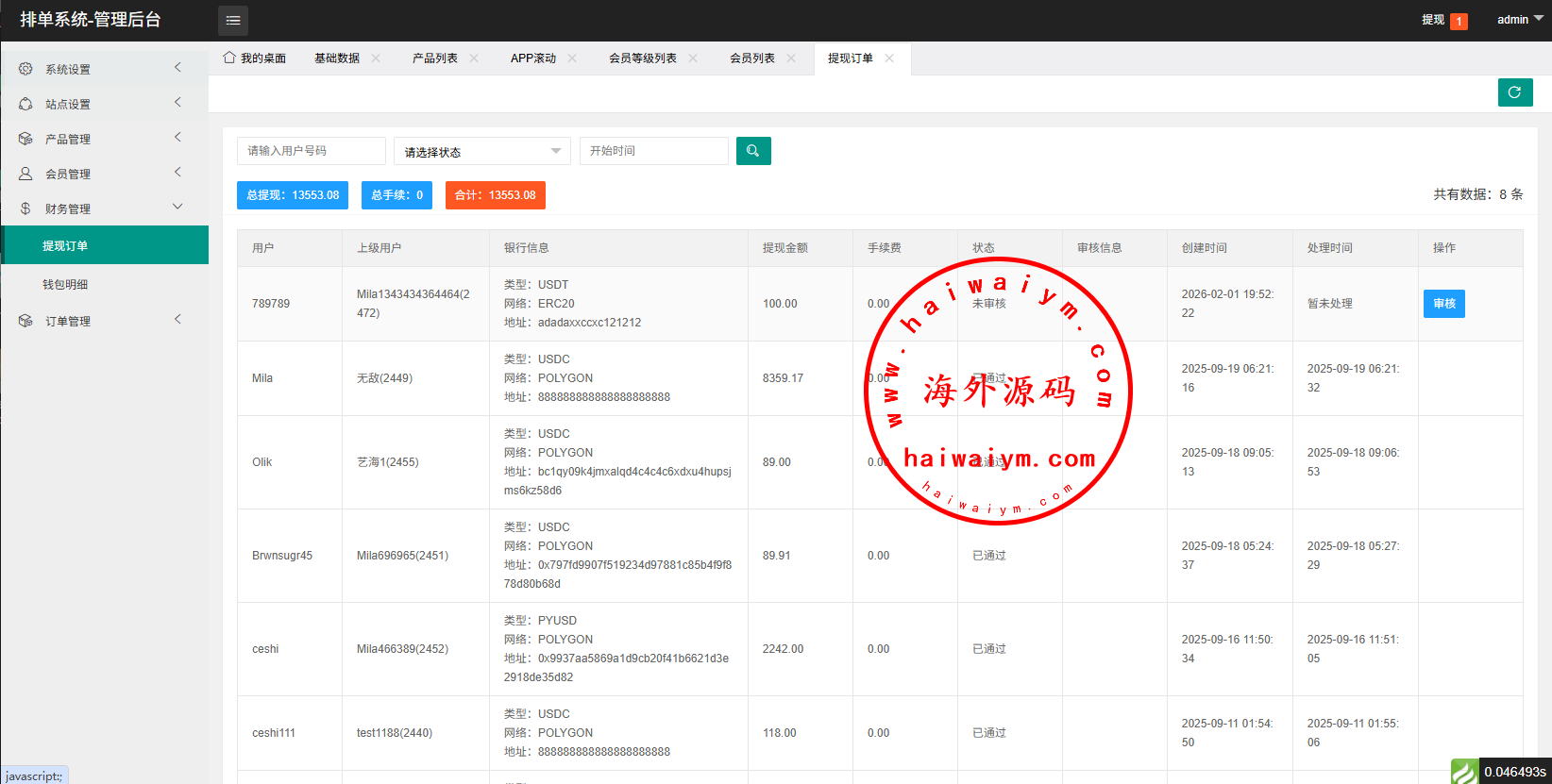Click the home icon on 我的桌面 tab

229,58
